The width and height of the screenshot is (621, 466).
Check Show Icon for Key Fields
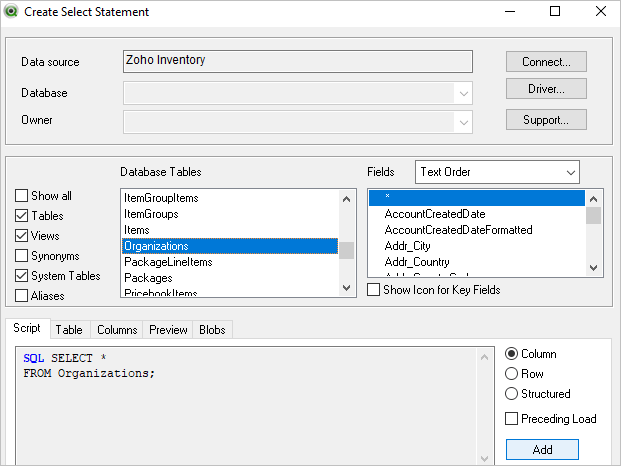(374, 290)
